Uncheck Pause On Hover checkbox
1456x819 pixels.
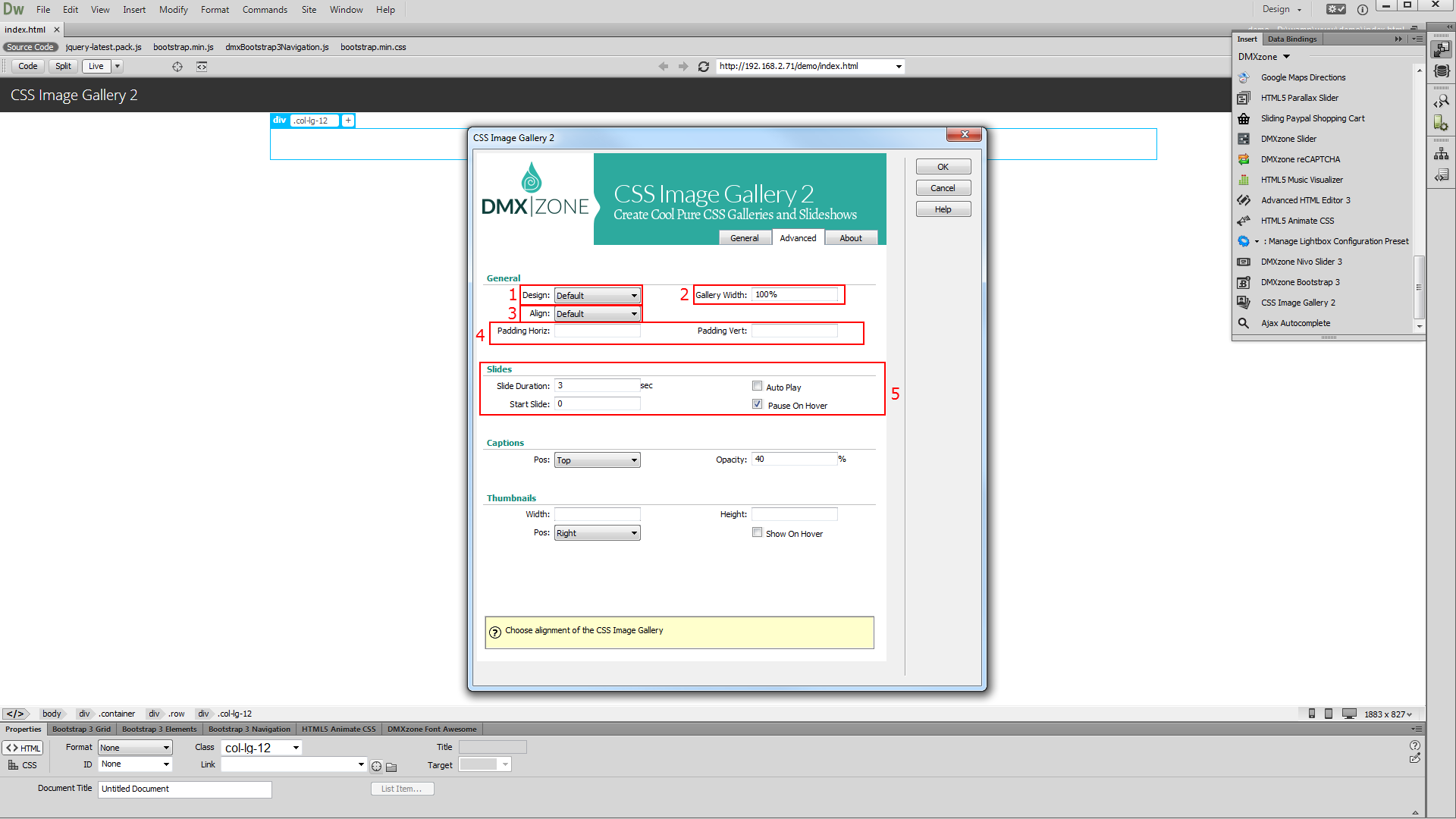pyautogui.click(x=757, y=404)
